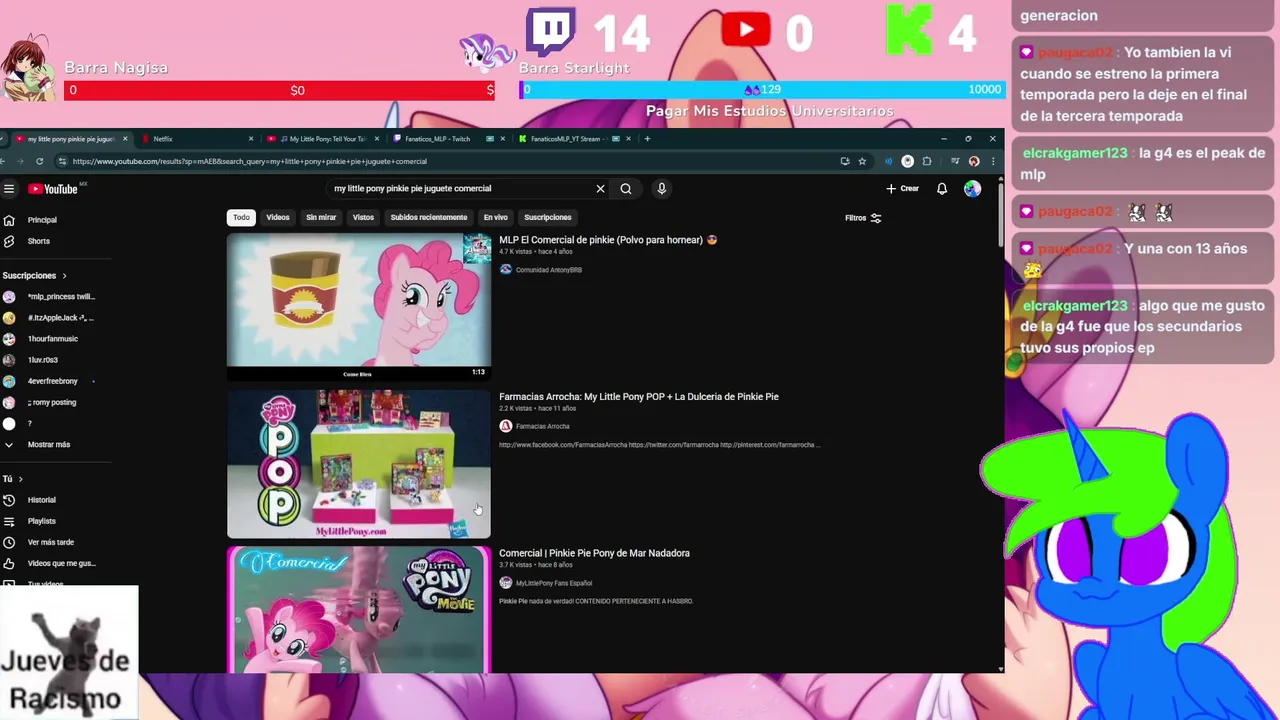Bookmark this page with the star
Screen dimensions: 1280x720
tap(862, 161)
